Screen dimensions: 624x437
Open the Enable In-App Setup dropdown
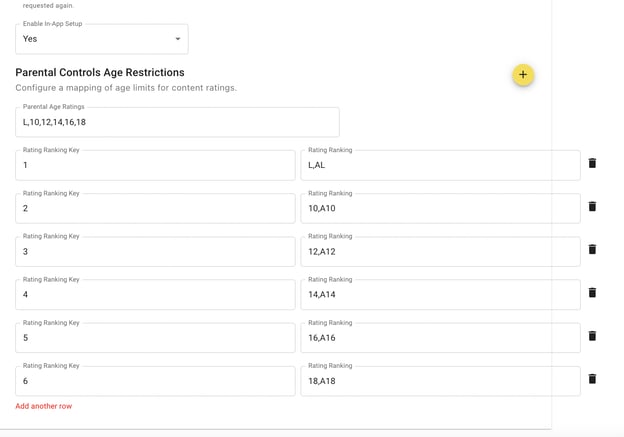coord(101,39)
